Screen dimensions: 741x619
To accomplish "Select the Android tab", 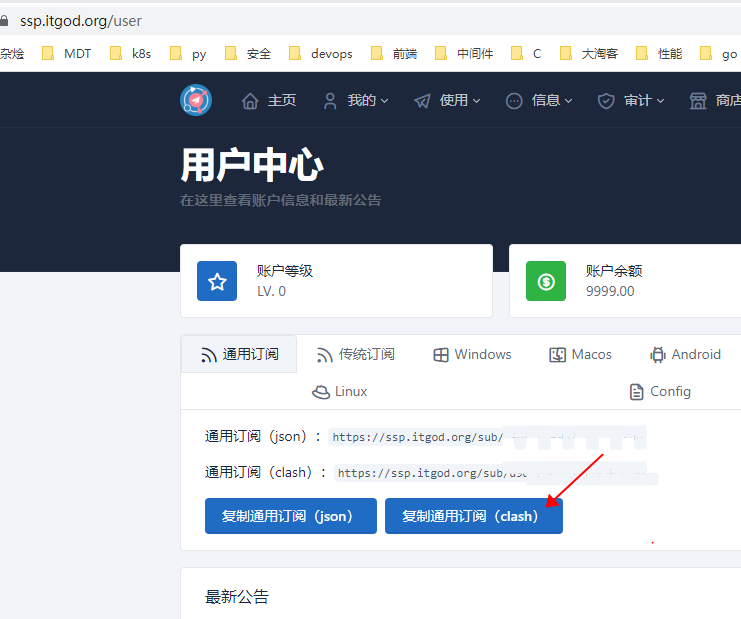I will point(685,354).
